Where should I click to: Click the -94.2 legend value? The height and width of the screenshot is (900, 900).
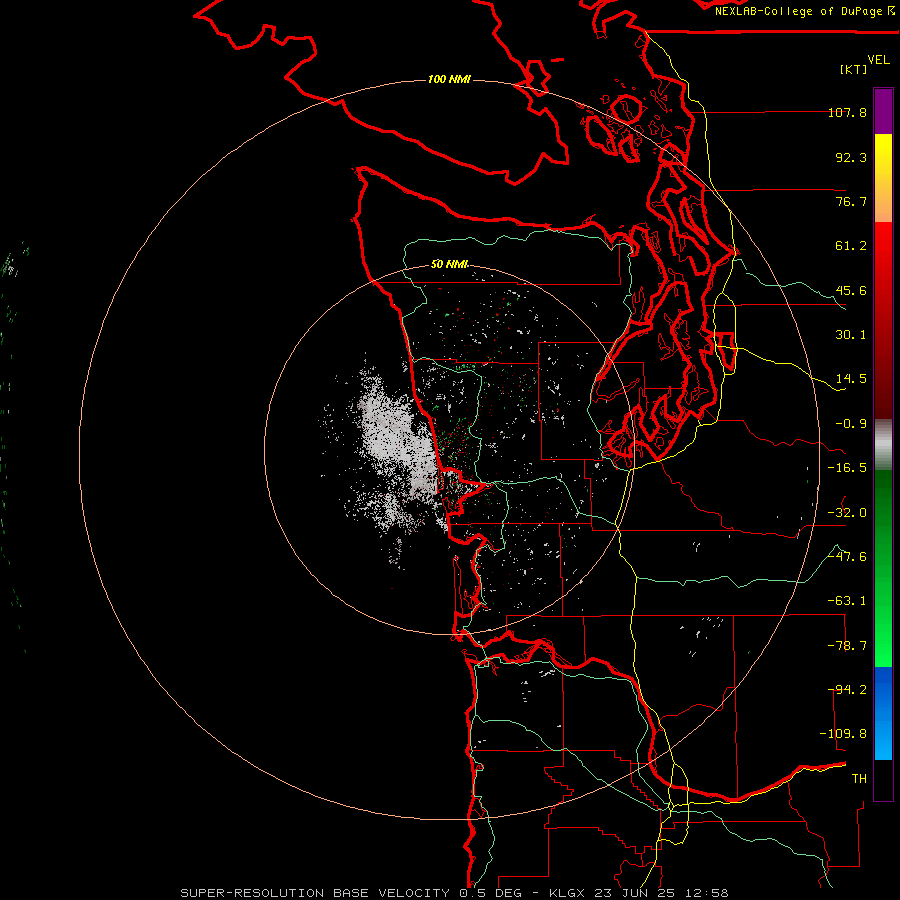(847, 690)
